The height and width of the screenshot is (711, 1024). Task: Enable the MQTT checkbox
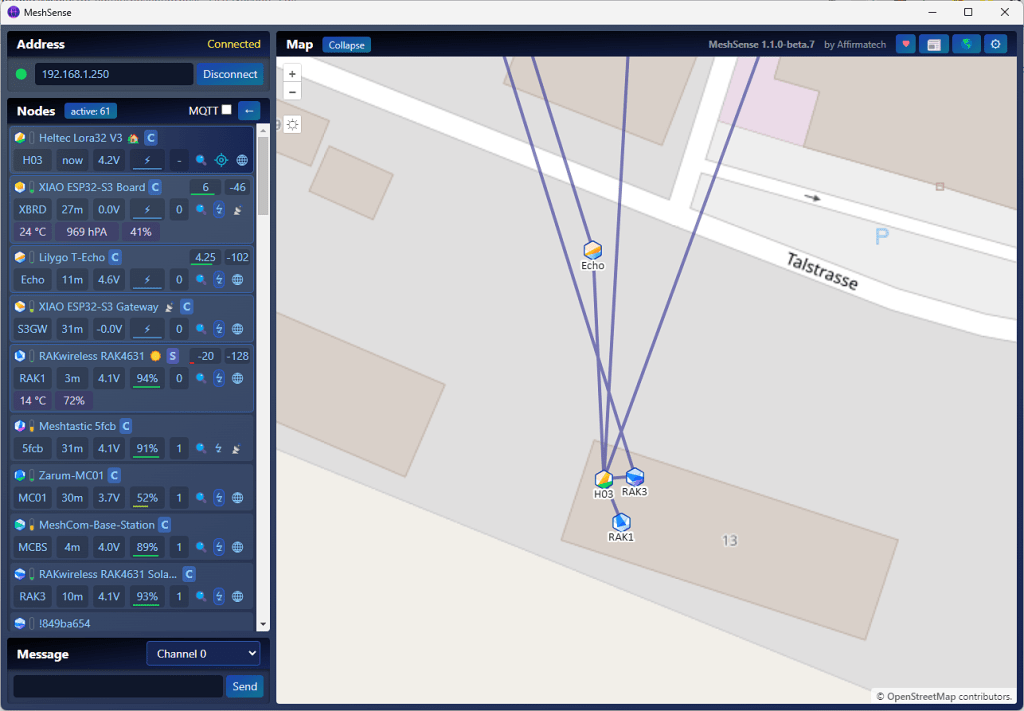(226, 110)
